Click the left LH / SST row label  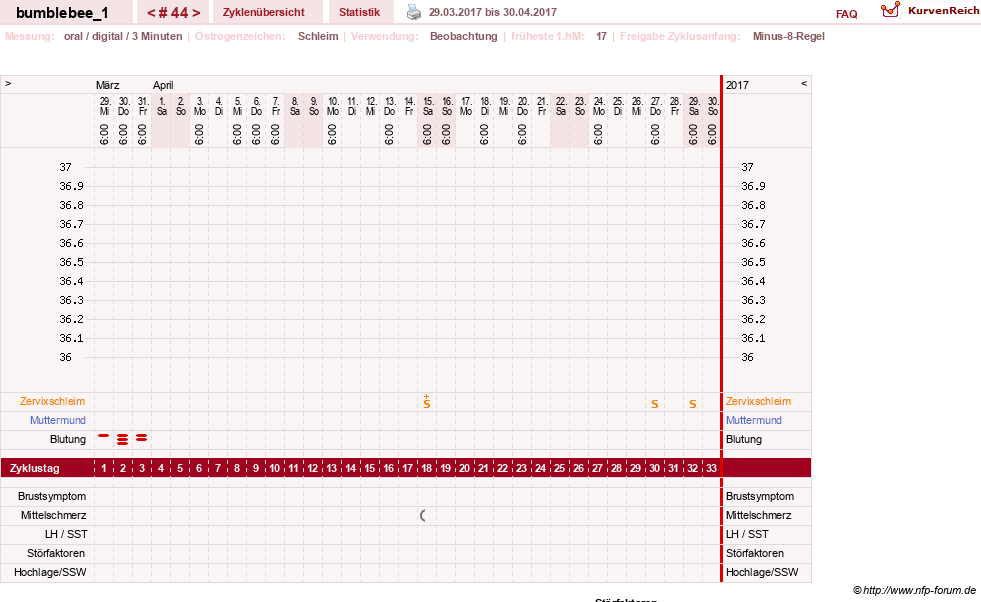pos(66,534)
